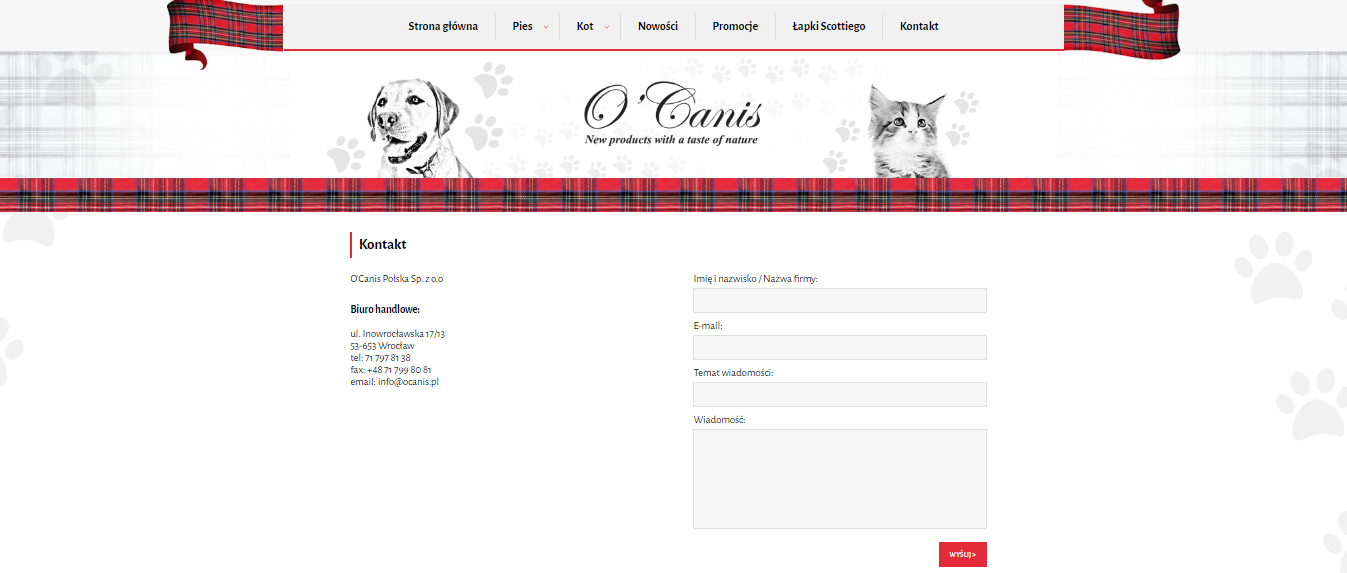Open the Promocje page
1347x573 pixels.
click(735, 26)
